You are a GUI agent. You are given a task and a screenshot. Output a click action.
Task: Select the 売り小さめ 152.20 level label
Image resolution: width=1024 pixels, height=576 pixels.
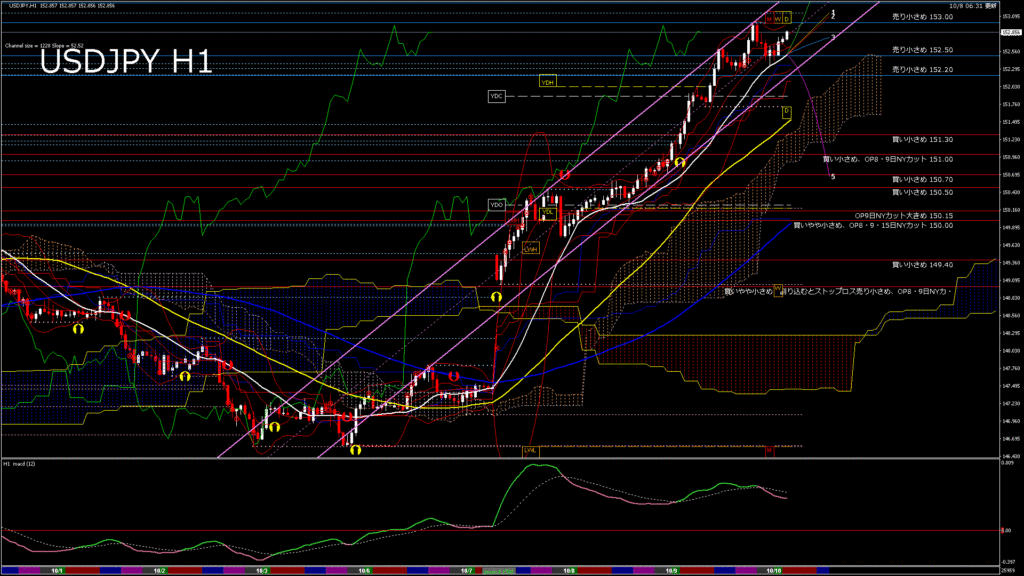click(x=922, y=70)
